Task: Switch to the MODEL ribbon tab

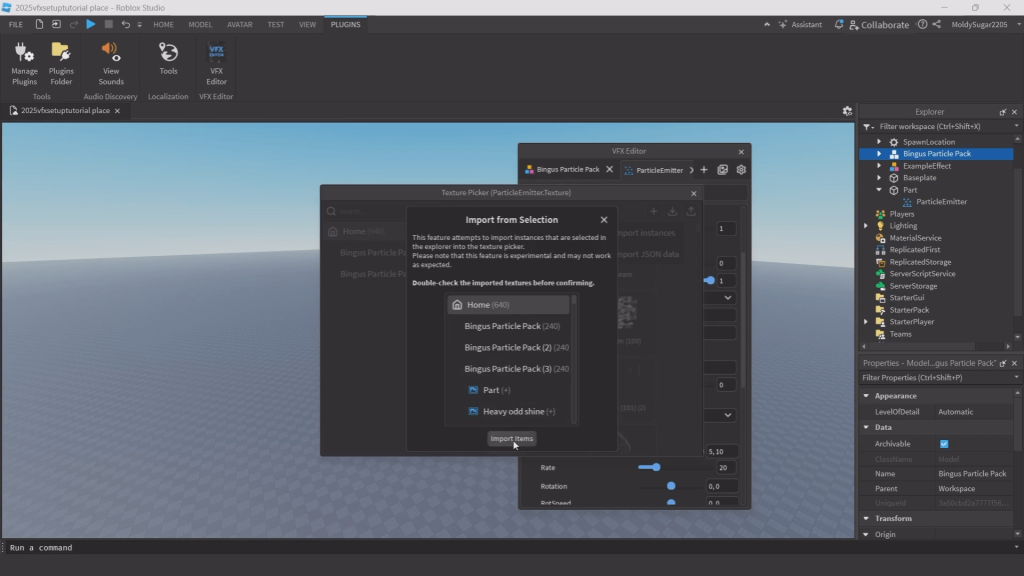Action: 200,24
